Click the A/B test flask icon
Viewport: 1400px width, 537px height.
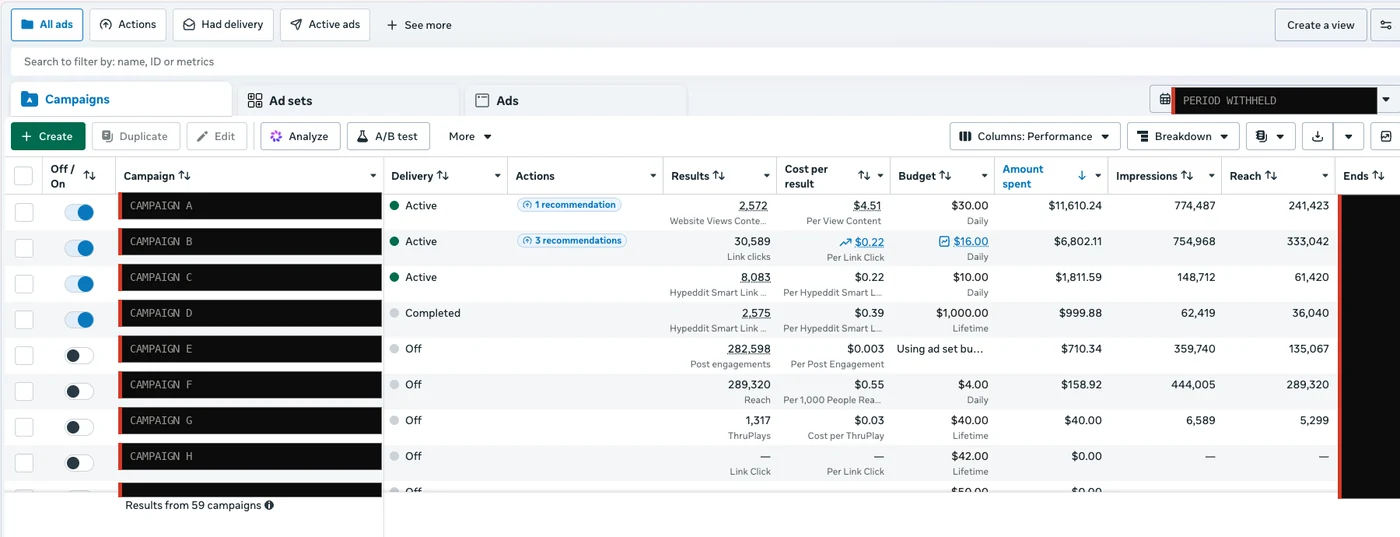pos(363,136)
